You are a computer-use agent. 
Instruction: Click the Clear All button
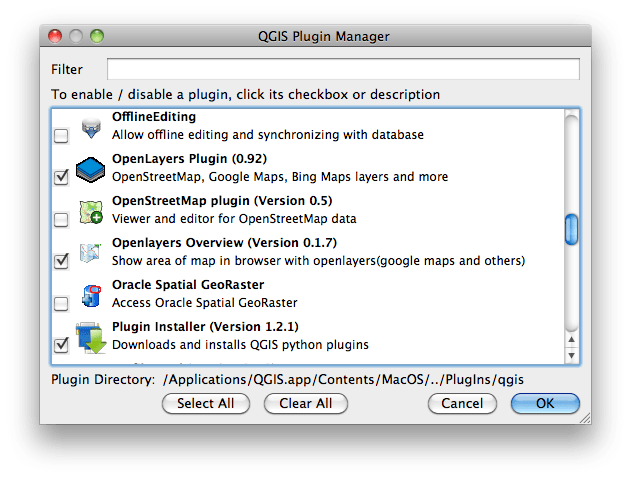pyautogui.click(x=306, y=403)
